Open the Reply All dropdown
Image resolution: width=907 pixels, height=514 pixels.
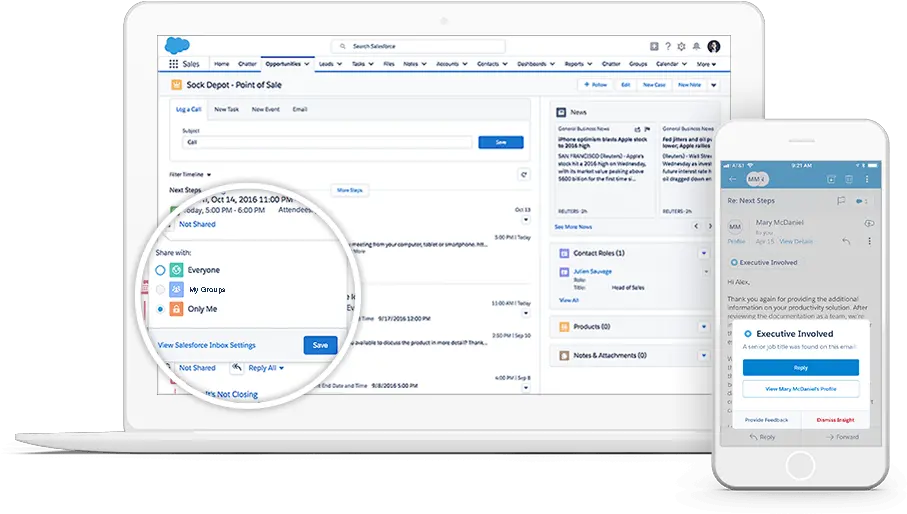click(282, 368)
